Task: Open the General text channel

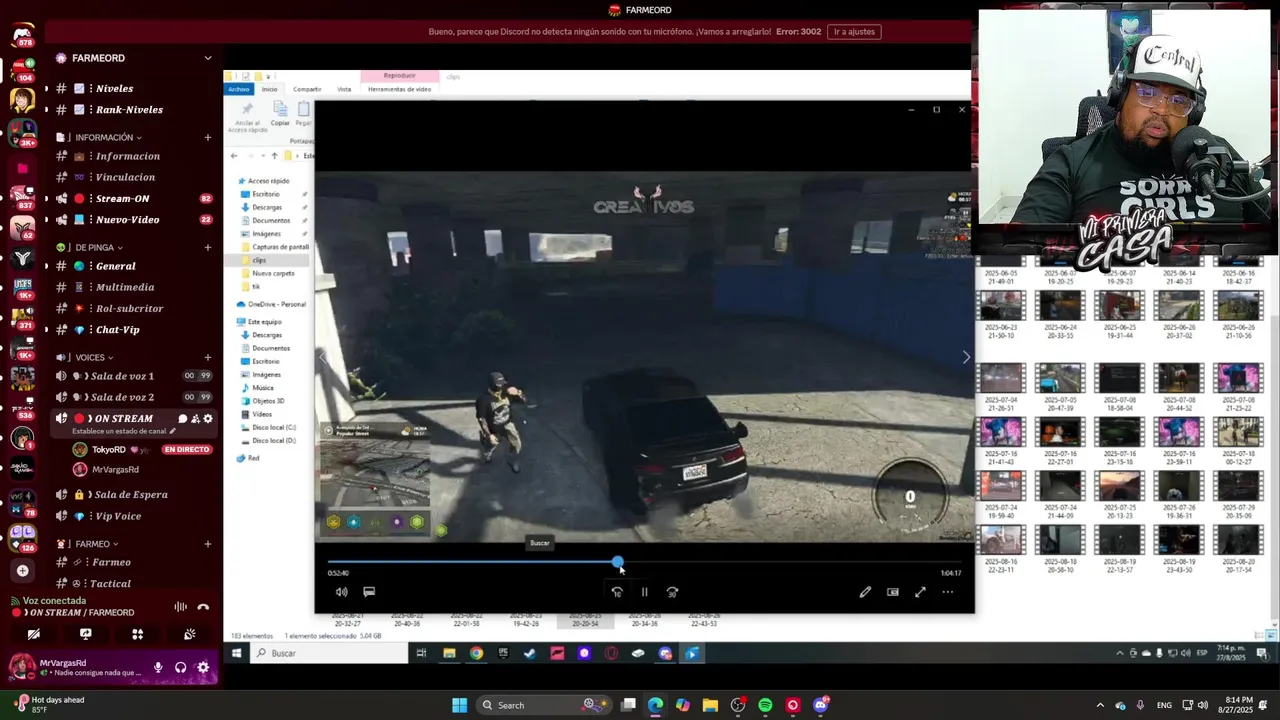Action: [x=134, y=266]
